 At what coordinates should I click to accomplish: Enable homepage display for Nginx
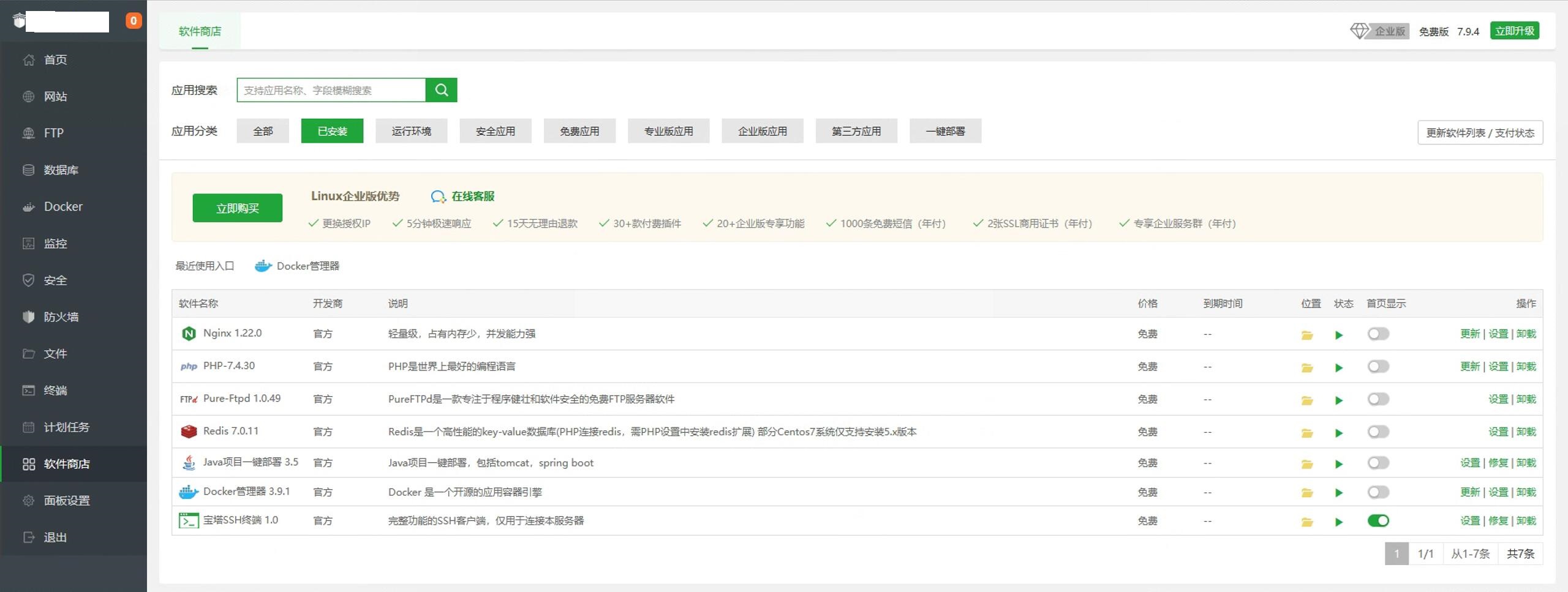click(x=1378, y=334)
